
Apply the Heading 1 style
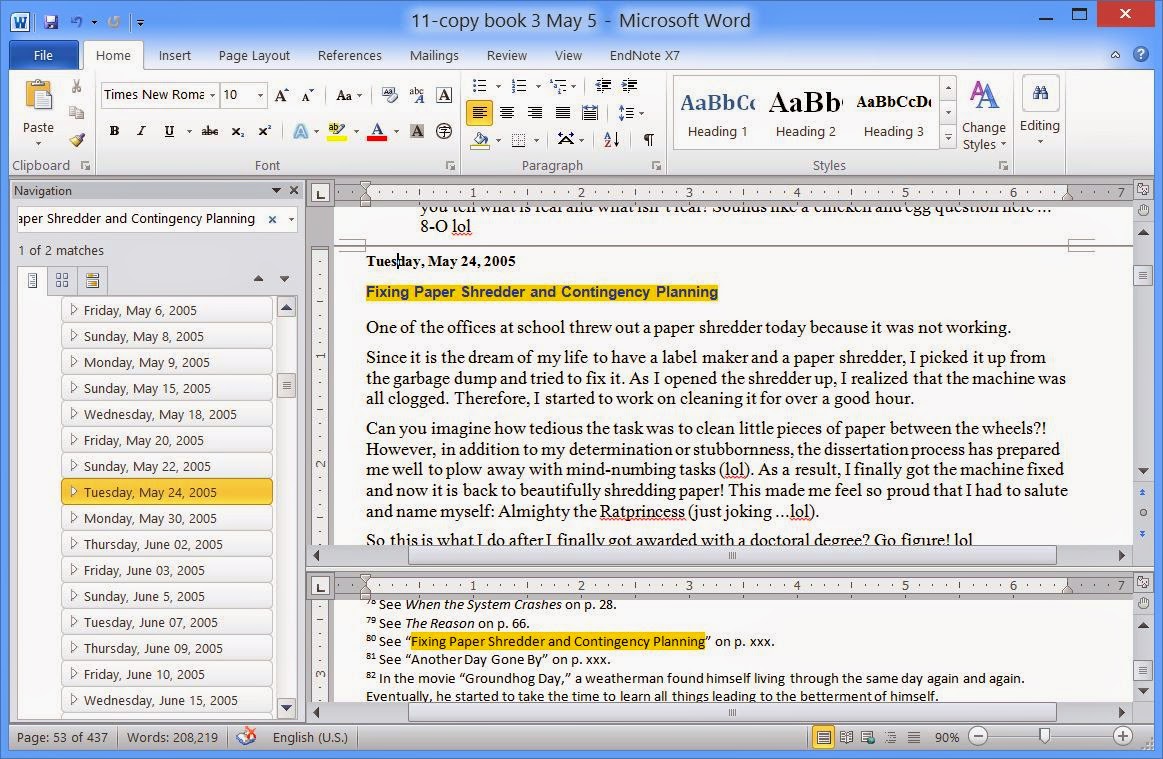click(717, 112)
